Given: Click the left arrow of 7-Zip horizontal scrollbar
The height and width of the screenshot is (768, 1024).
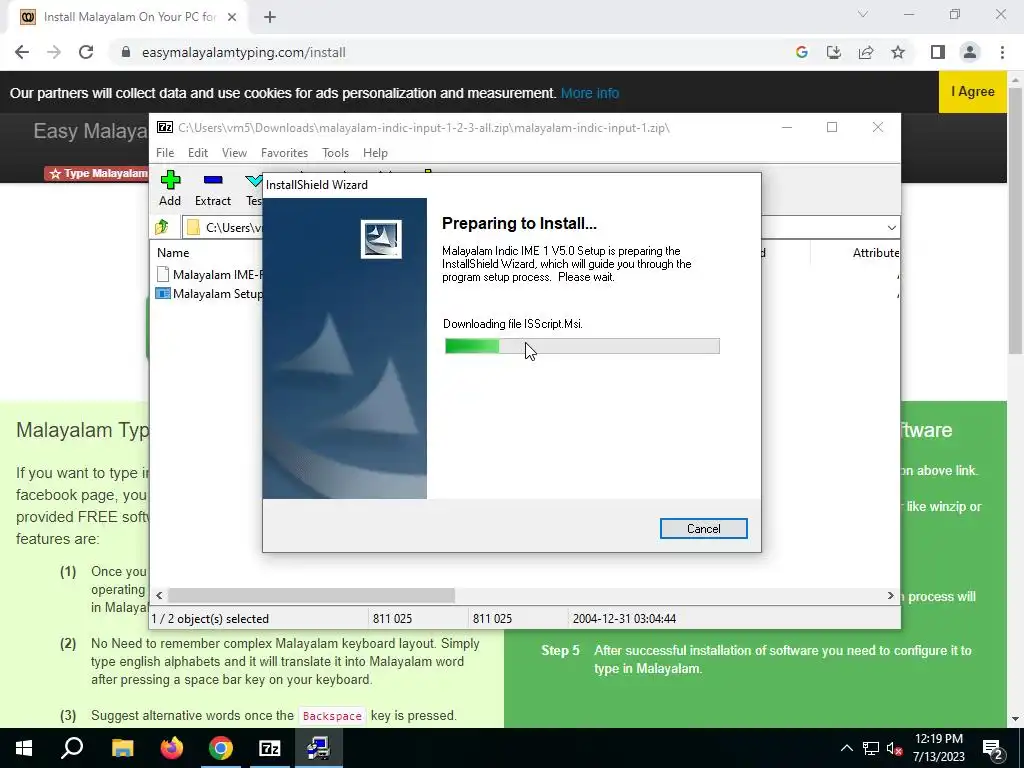Looking at the screenshot, I should click(x=159, y=596).
